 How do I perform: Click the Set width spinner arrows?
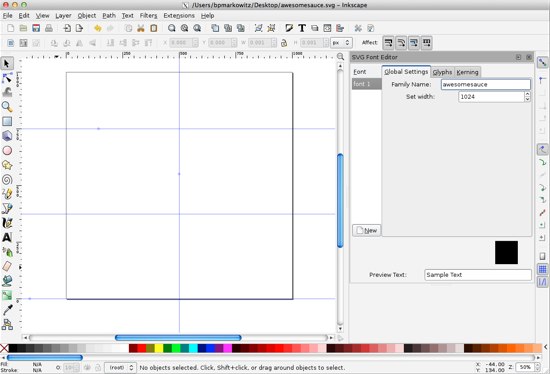point(527,96)
